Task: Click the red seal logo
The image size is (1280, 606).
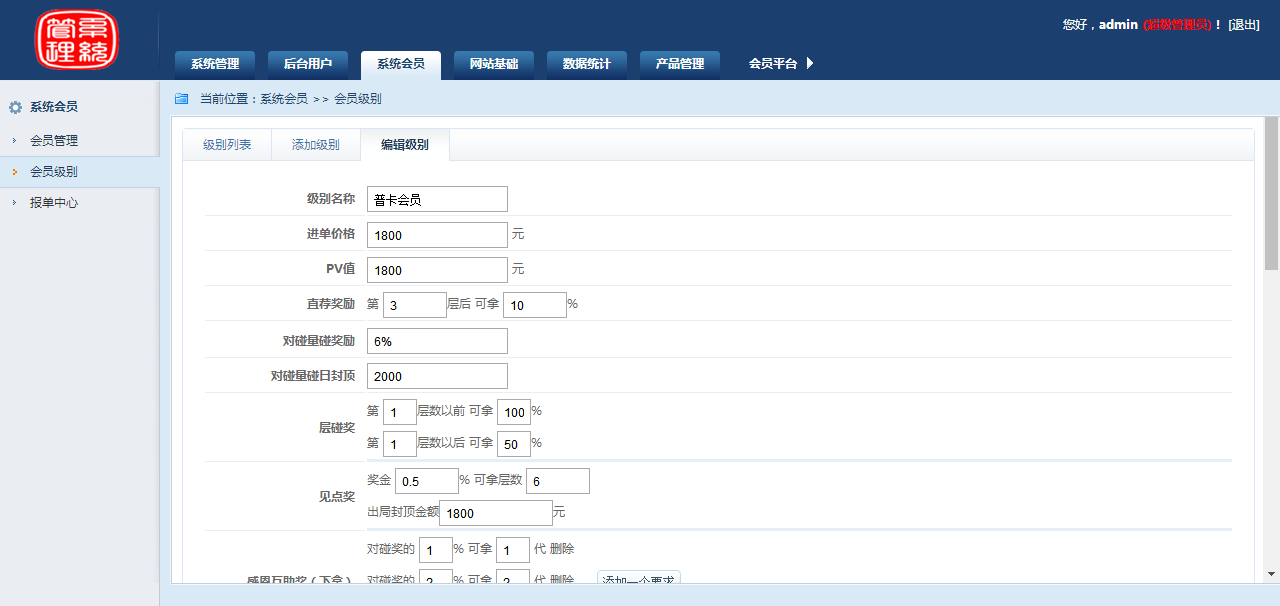Action: [76, 40]
